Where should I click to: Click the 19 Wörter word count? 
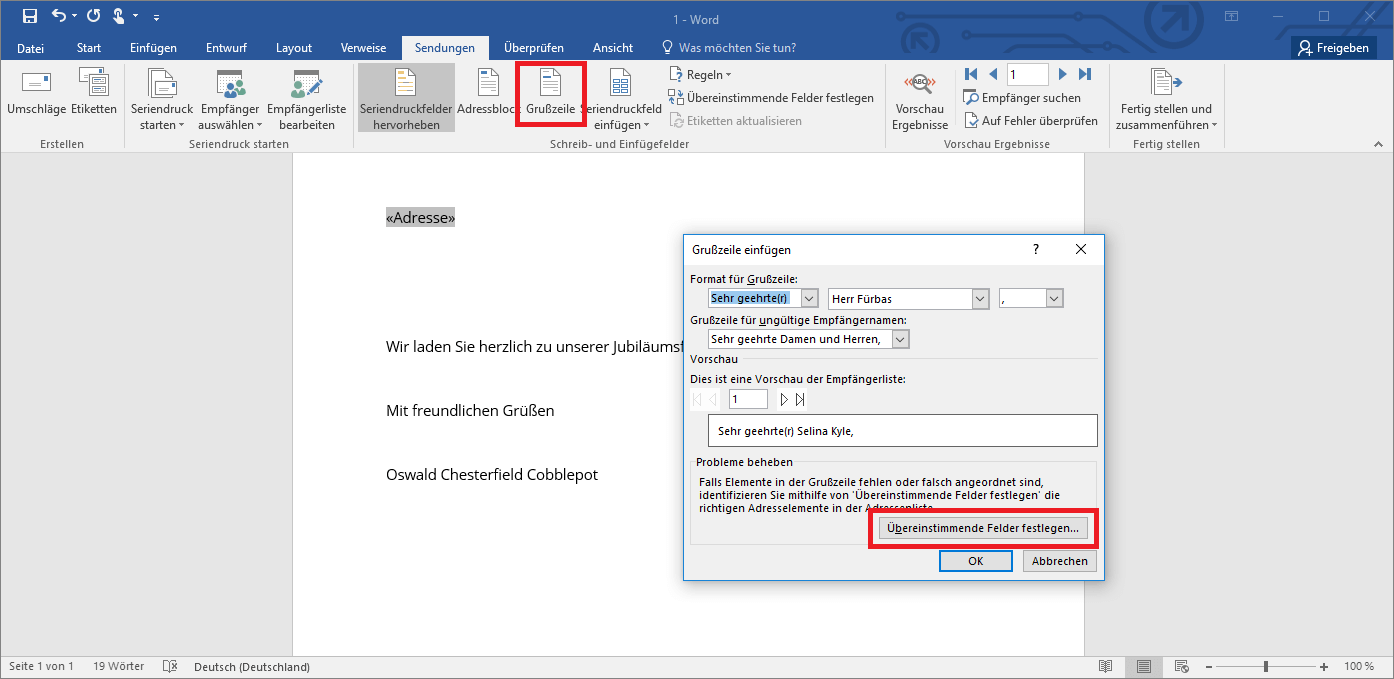[118, 666]
